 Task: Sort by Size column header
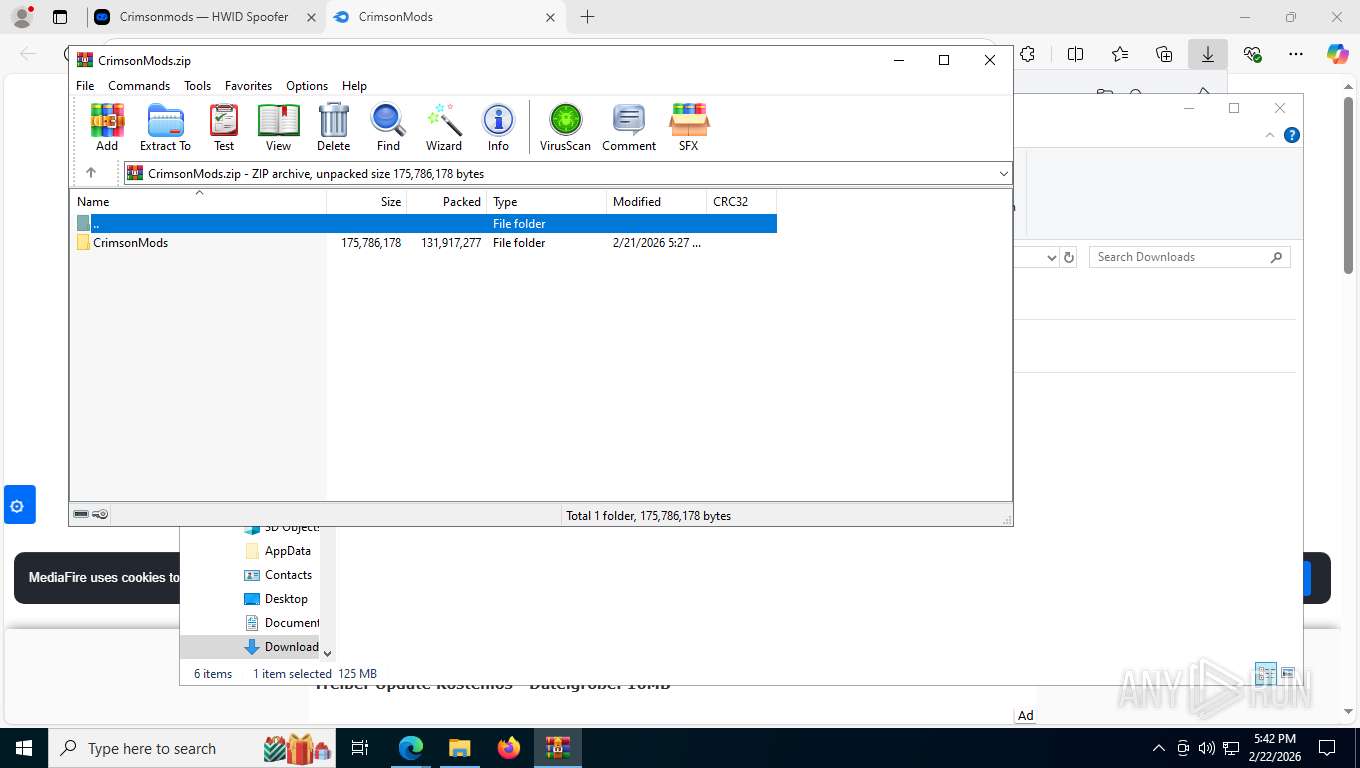pyautogui.click(x=367, y=201)
